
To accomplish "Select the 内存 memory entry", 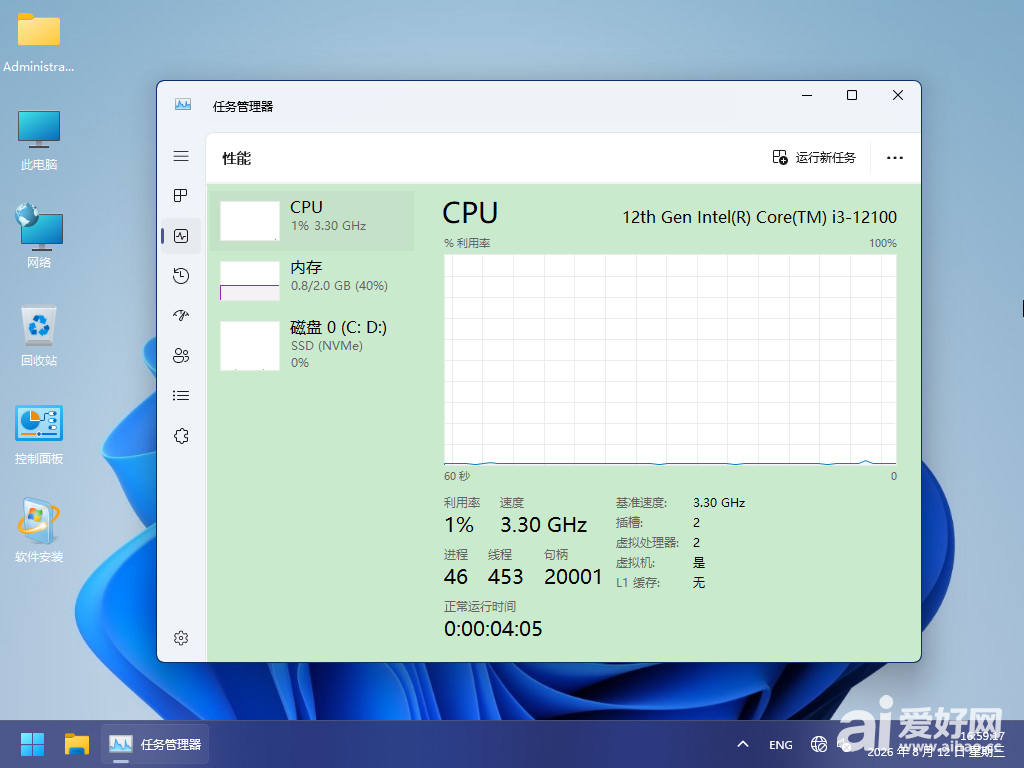I will [312, 281].
